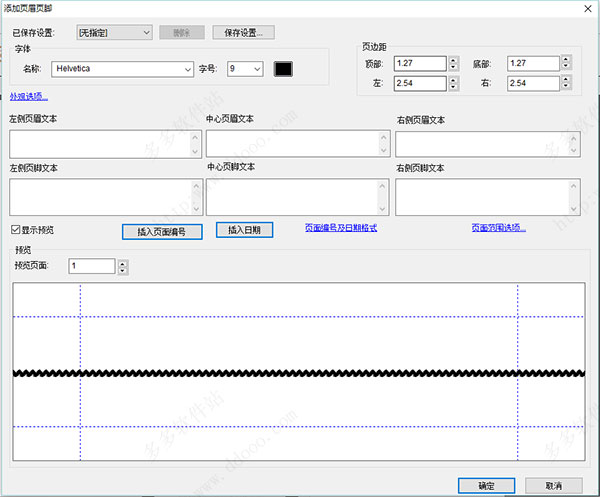Open the black font color swatch
The width and height of the screenshot is (600, 497).
pos(283,69)
